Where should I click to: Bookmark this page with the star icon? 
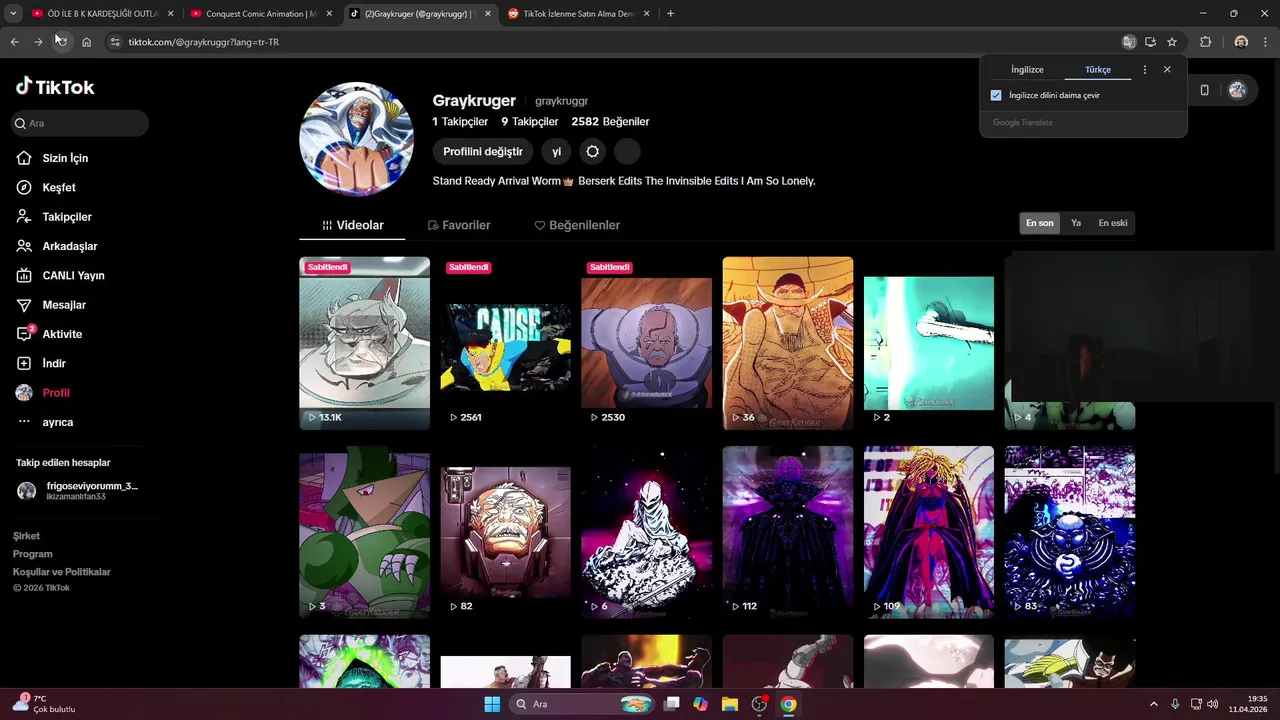[x=1172, y=42]
